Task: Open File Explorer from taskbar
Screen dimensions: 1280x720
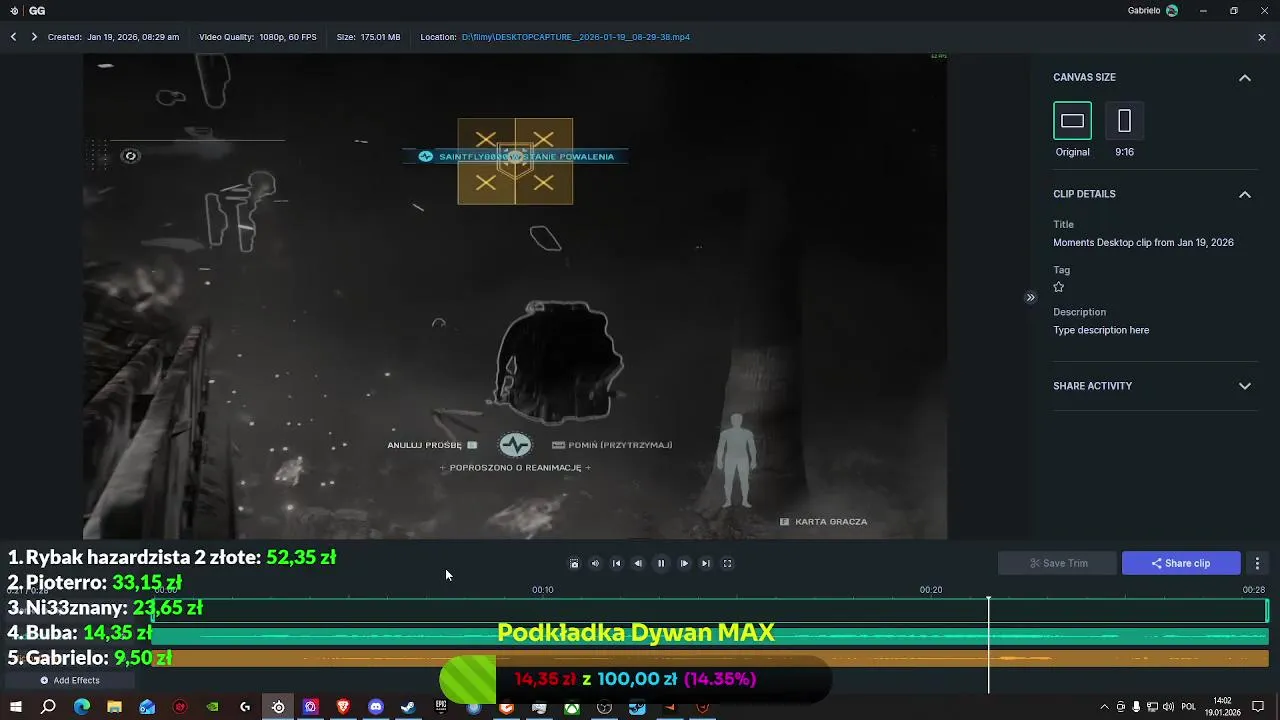Action: click(x=114, y=707)
